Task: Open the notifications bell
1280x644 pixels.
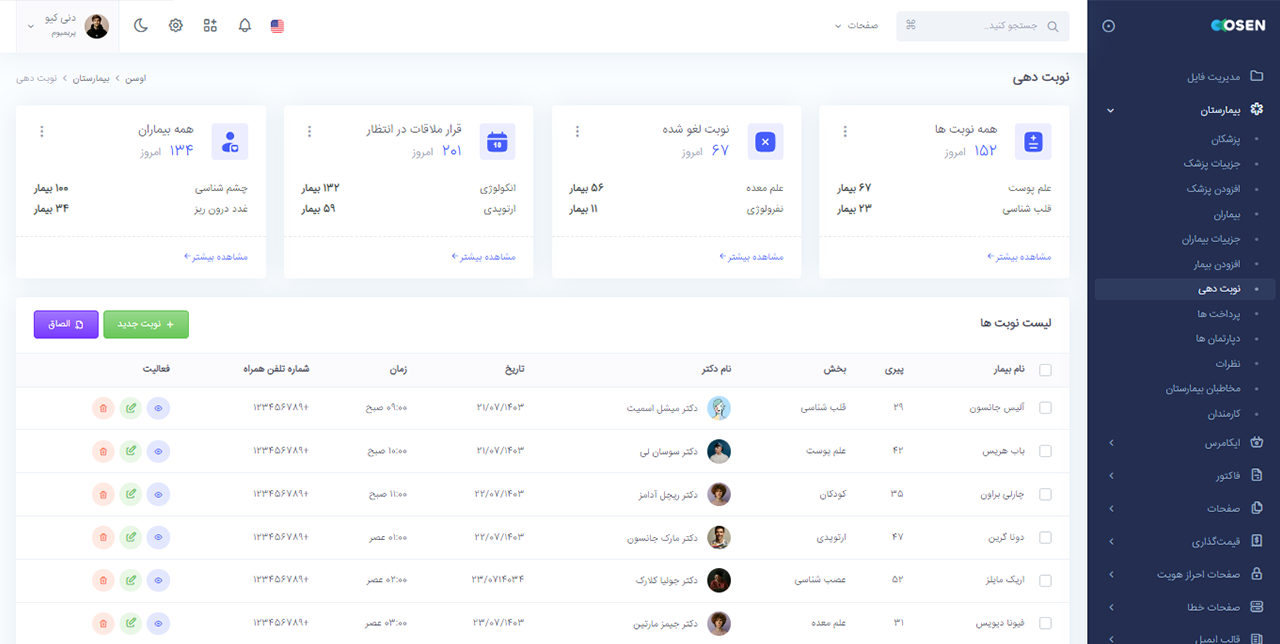Action: pyautogui.click(x=244, y=25)
